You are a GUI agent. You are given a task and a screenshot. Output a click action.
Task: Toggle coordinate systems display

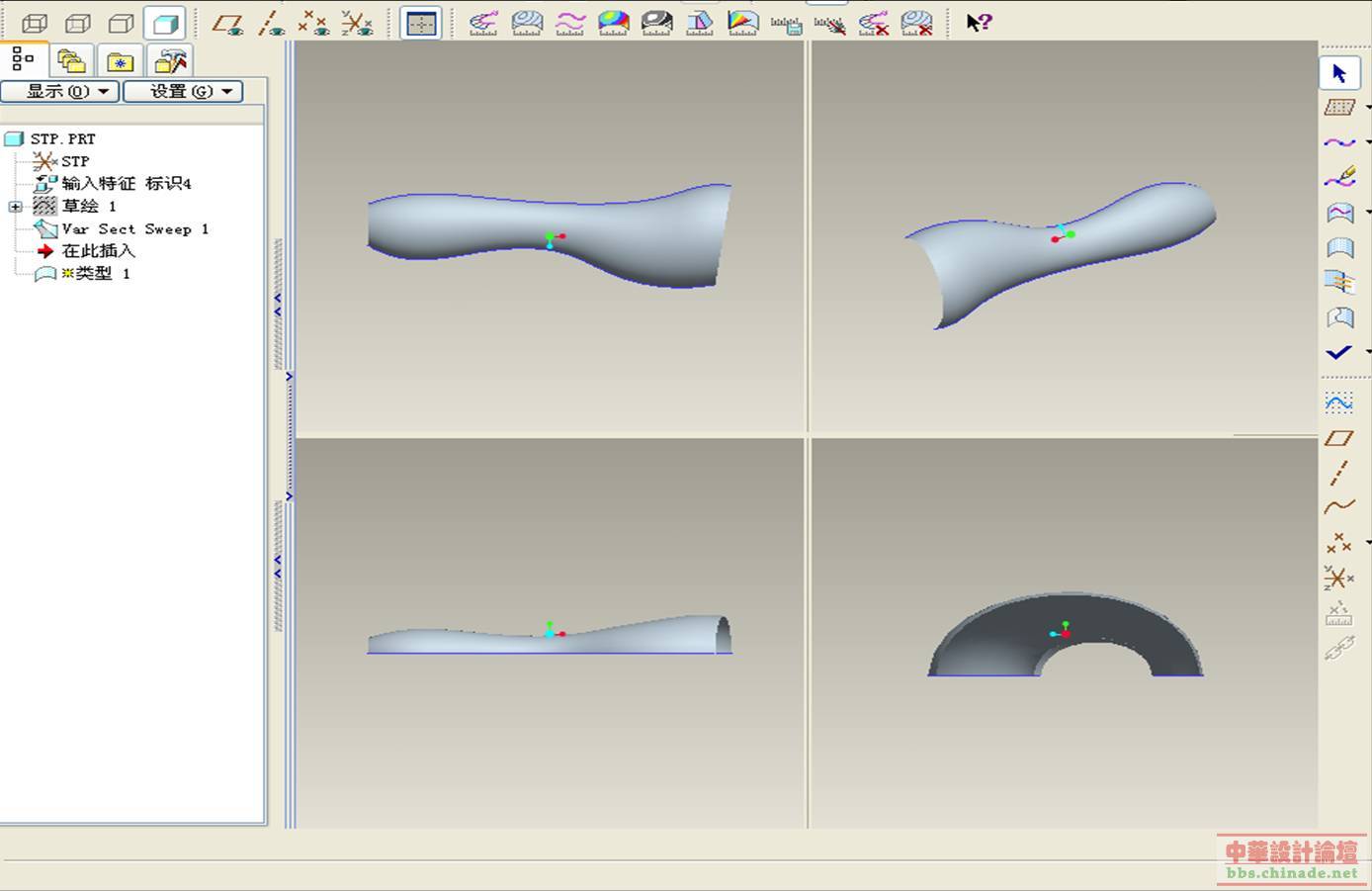click(x=357, y=23)
